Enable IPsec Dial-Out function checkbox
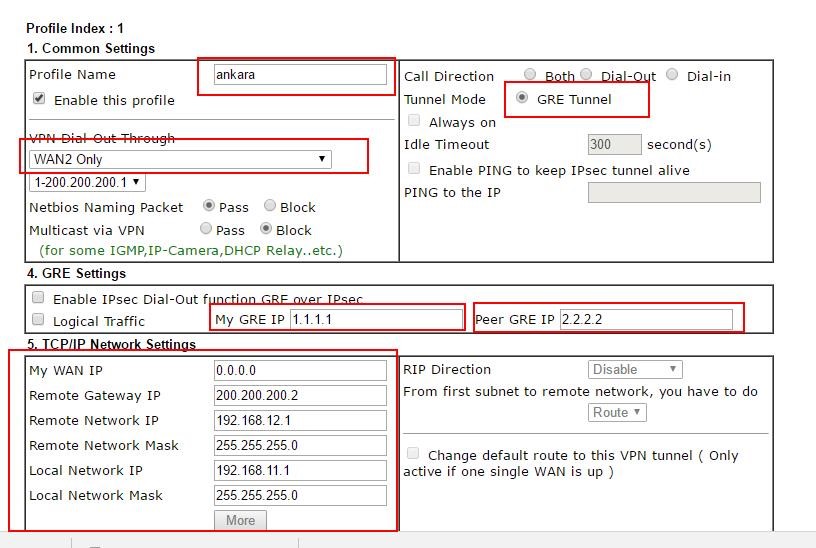The width and height of the screenshot is (816, 548). point(38,298)
